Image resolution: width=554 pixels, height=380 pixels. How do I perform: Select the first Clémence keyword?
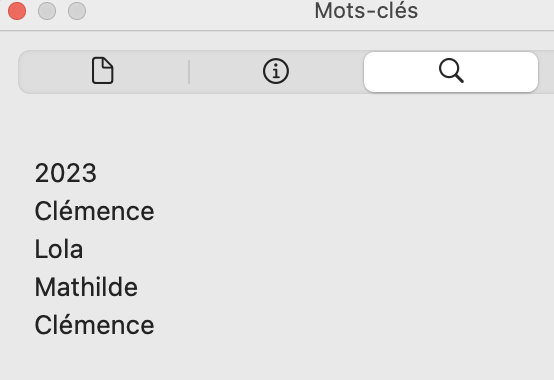pos(94,211)
